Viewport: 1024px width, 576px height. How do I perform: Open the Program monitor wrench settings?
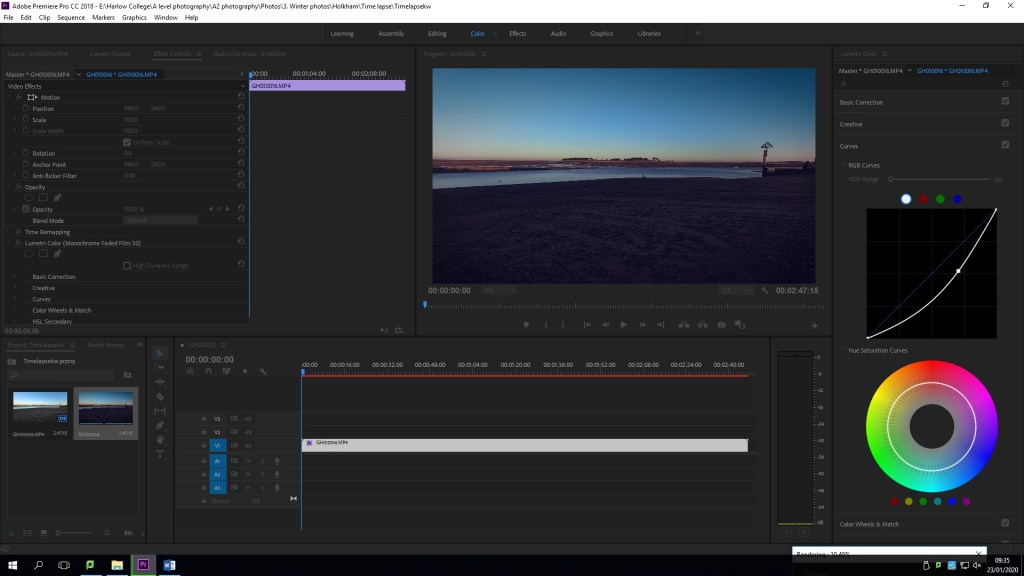click(x=764, y=290)
